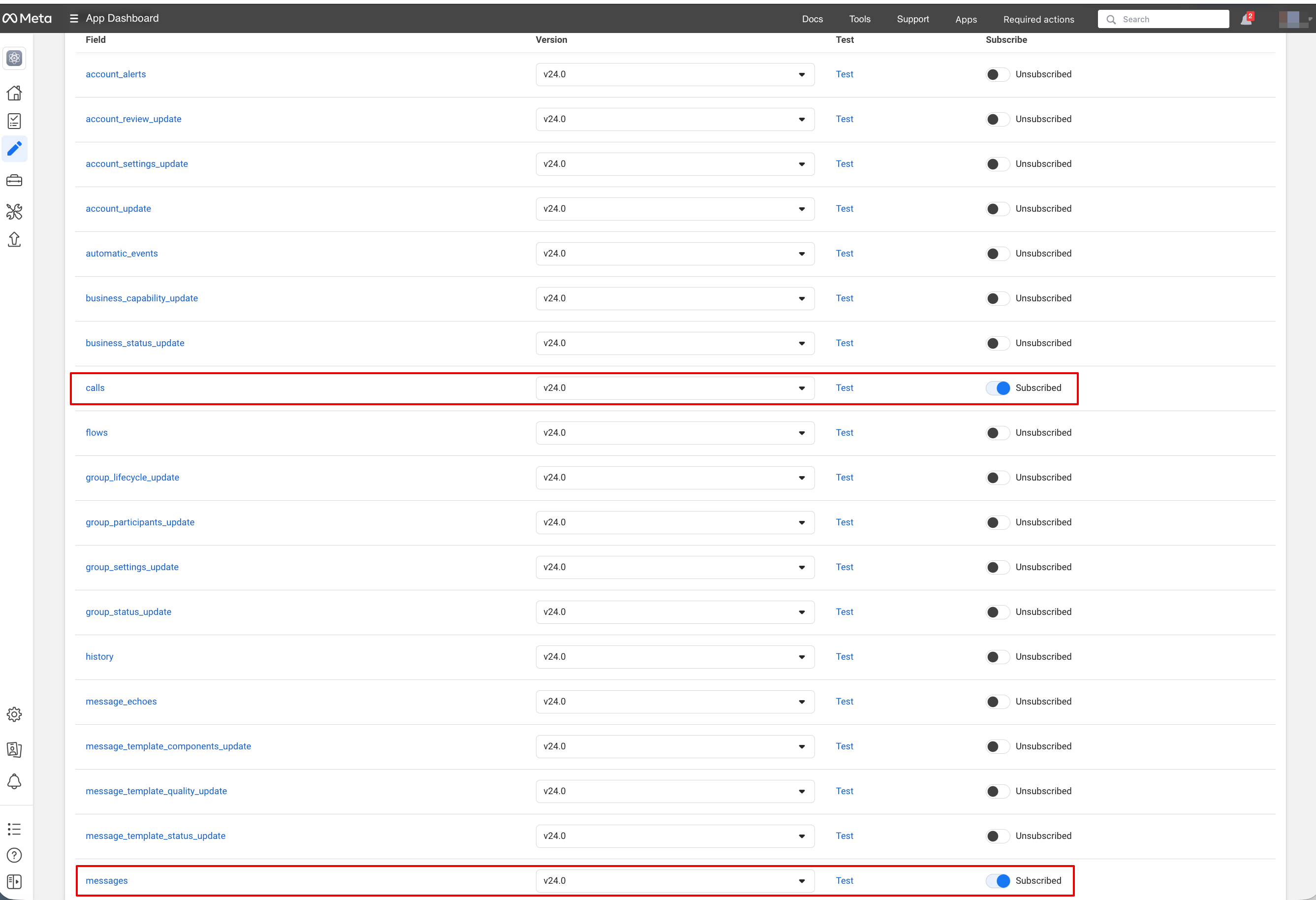The image size is (1316, 900).
Task: Open the checklist icon in the sidebar
Action: 14,121
